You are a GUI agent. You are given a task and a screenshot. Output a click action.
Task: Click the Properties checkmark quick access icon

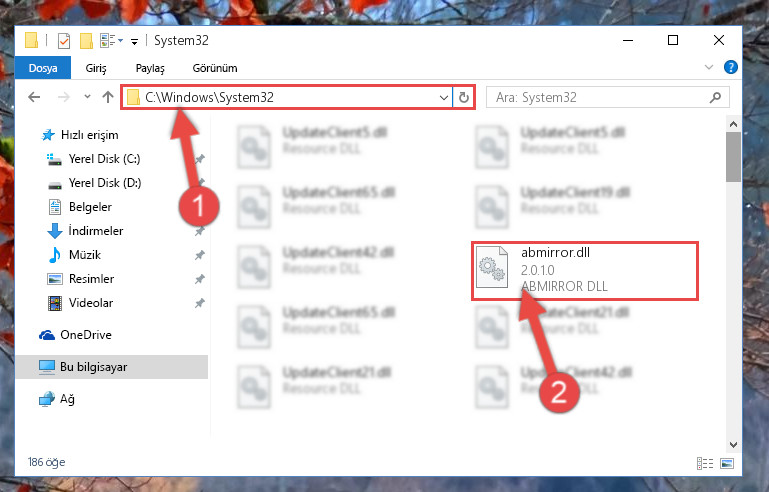click(64, 41)
